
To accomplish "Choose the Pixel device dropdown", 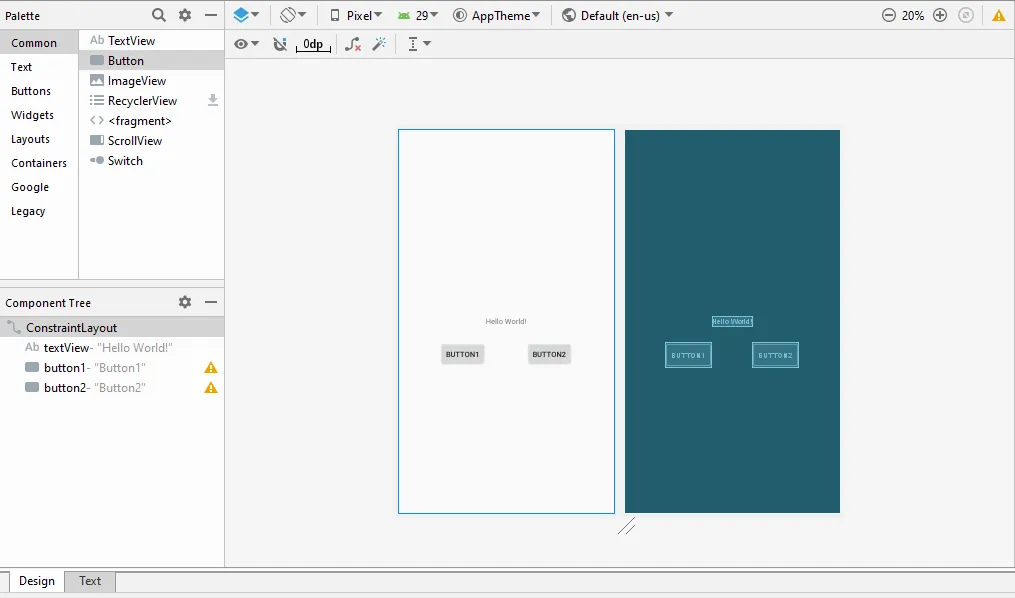I will [356, 16].
